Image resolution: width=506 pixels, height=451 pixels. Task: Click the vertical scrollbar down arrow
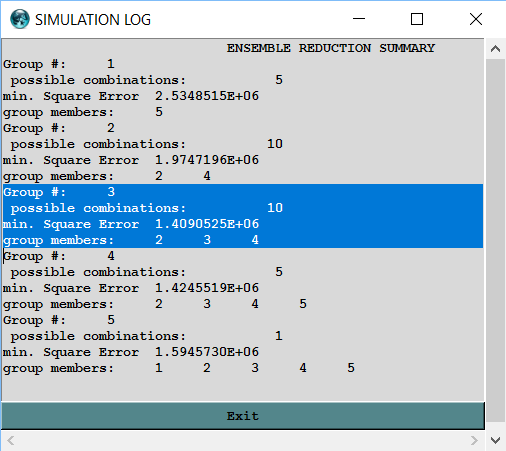click(495, 440)
